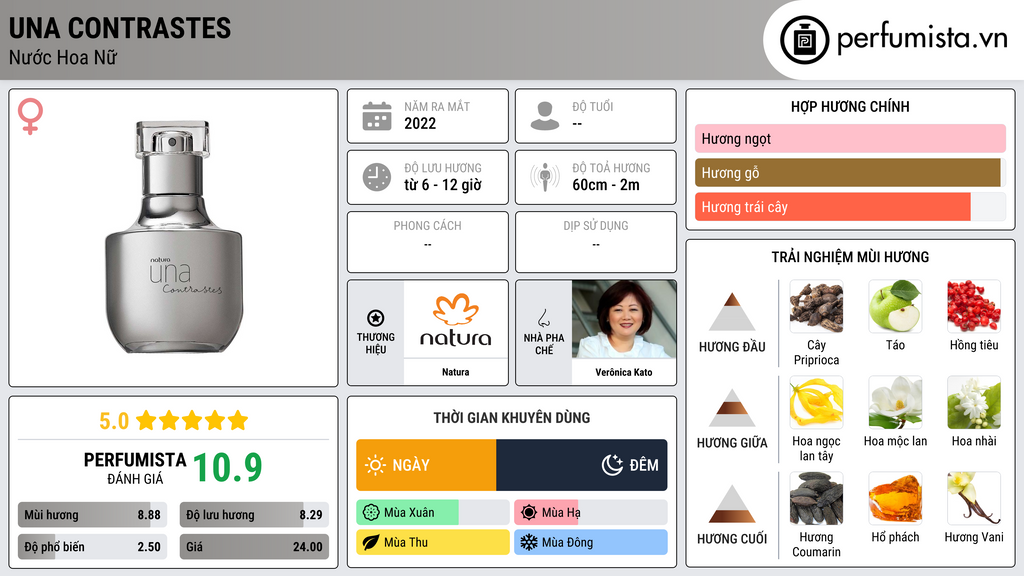Click the Hương trái cây accord bar

tap(850, 207)
